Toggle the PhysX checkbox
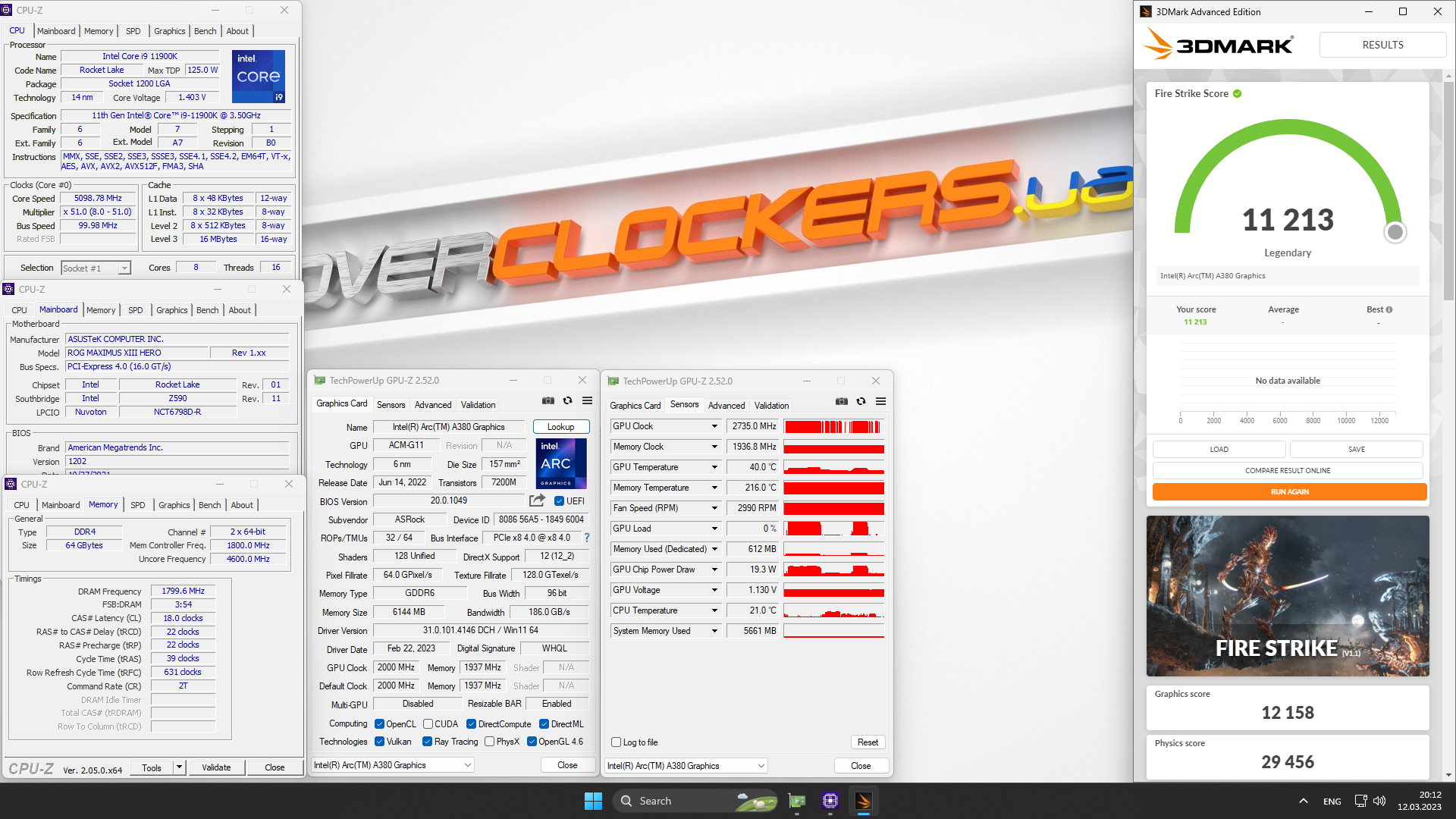 click(489, 742)
